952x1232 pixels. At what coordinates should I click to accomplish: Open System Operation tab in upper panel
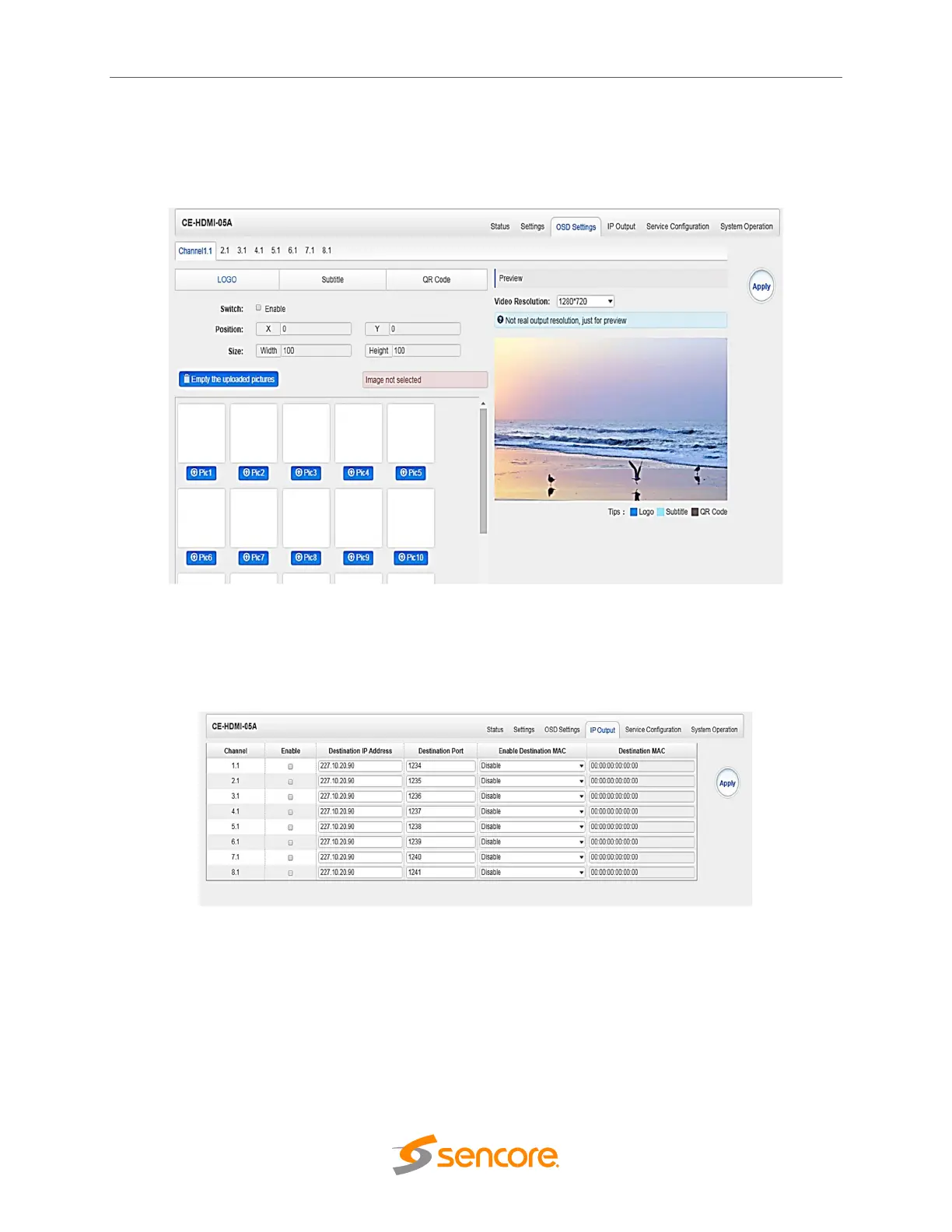747,226
